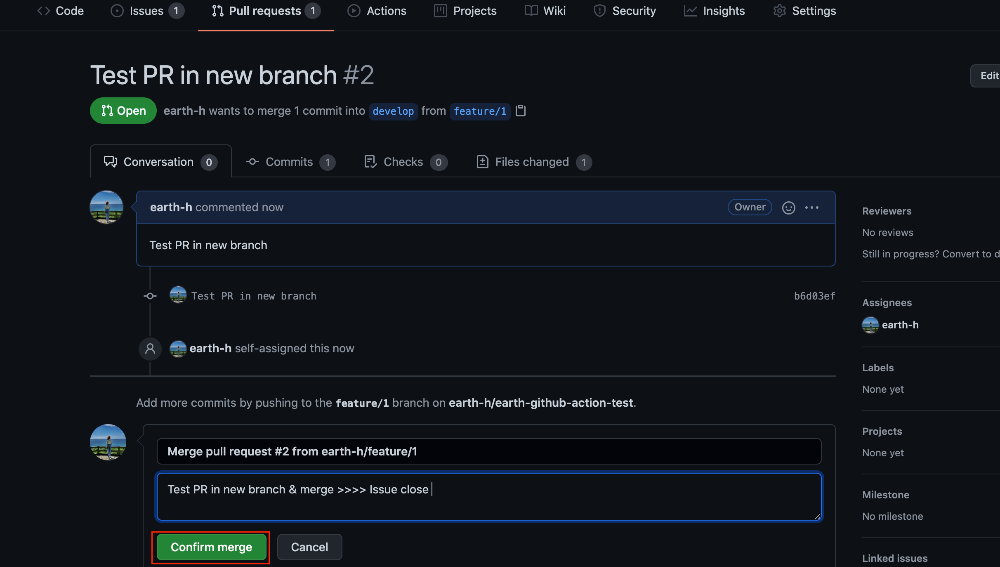Open commit hash b6d03ef

(x=814, y=296)
